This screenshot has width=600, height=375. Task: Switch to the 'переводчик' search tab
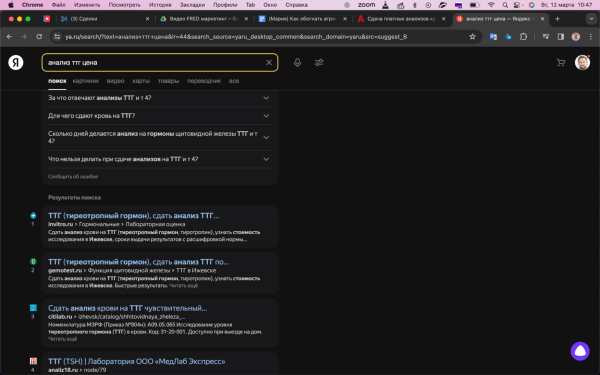click(x=204, y=81)
